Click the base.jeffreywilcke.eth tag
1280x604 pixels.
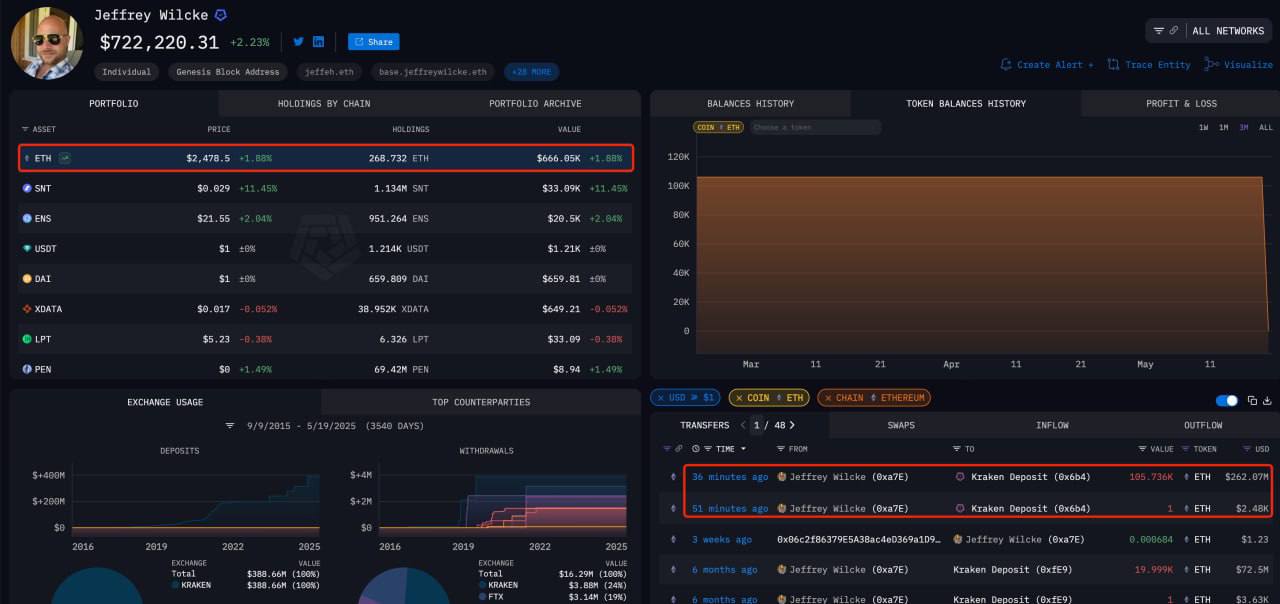[434, 72]
